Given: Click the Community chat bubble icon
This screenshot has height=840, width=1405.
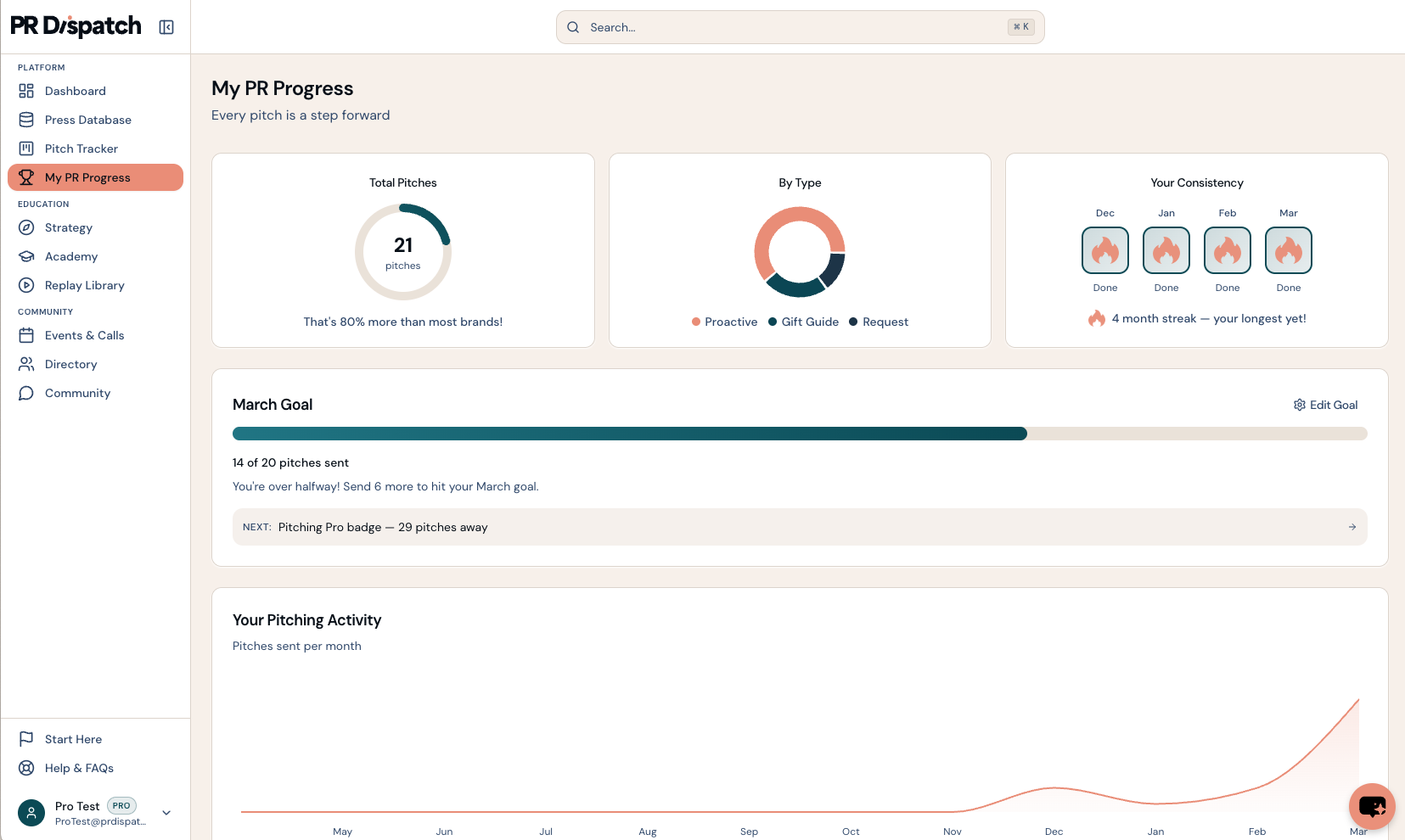Looking at the screenshot, I should pyautogui.click(x=27, y=393).
